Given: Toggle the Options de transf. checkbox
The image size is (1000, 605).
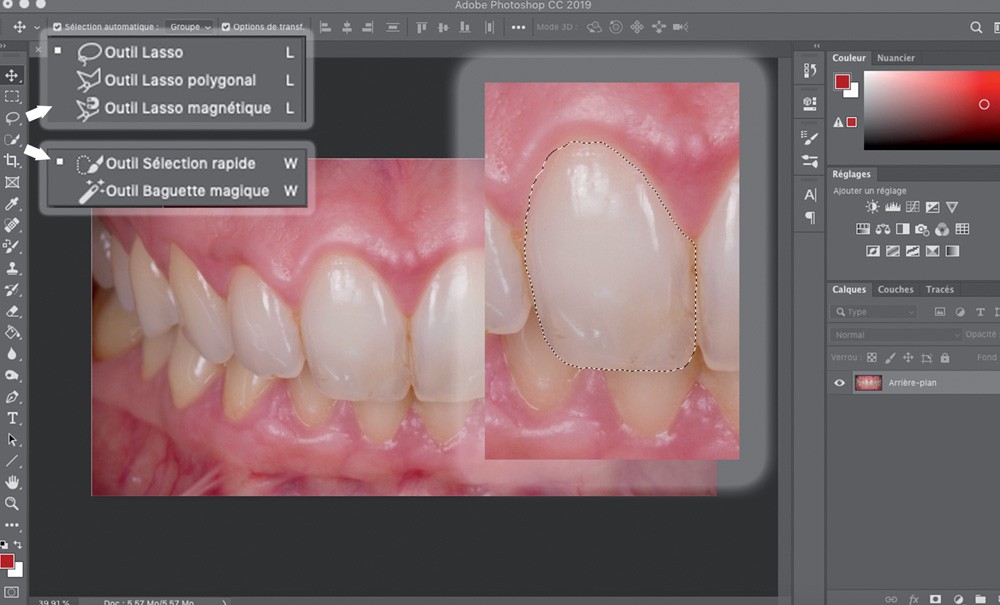Looking at the screenshot, I should coord(225,27).
